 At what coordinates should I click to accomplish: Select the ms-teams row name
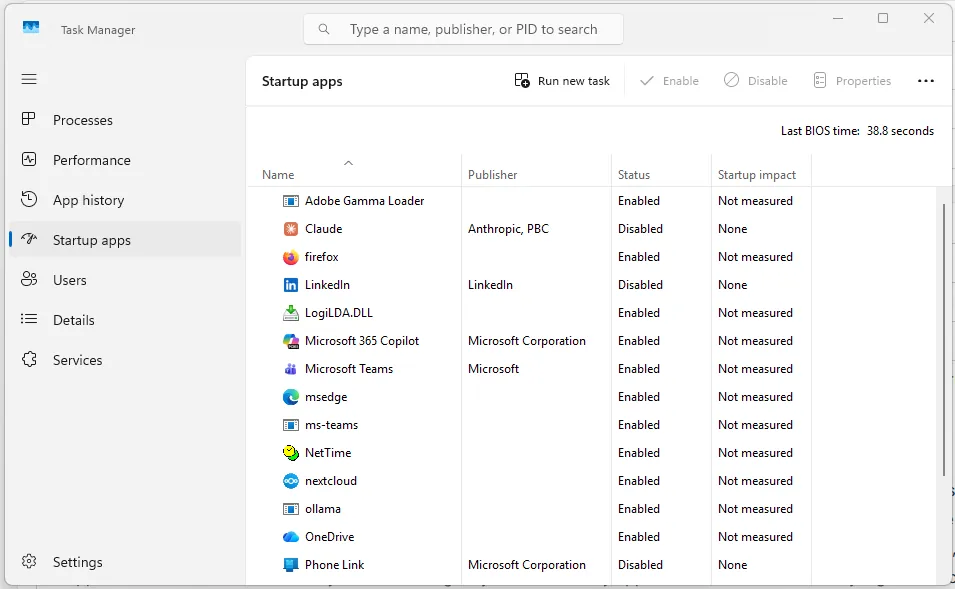coord(331,425)
